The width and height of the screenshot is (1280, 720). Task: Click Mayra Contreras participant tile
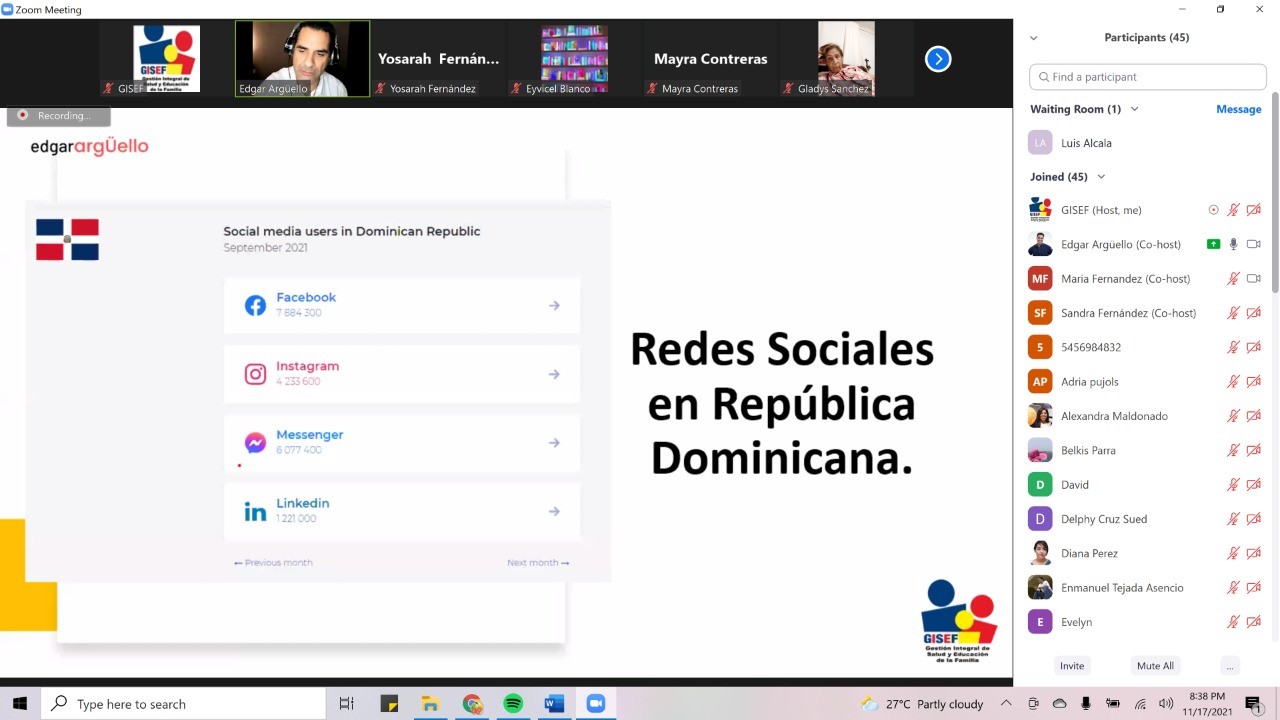[x=710, y=59]
